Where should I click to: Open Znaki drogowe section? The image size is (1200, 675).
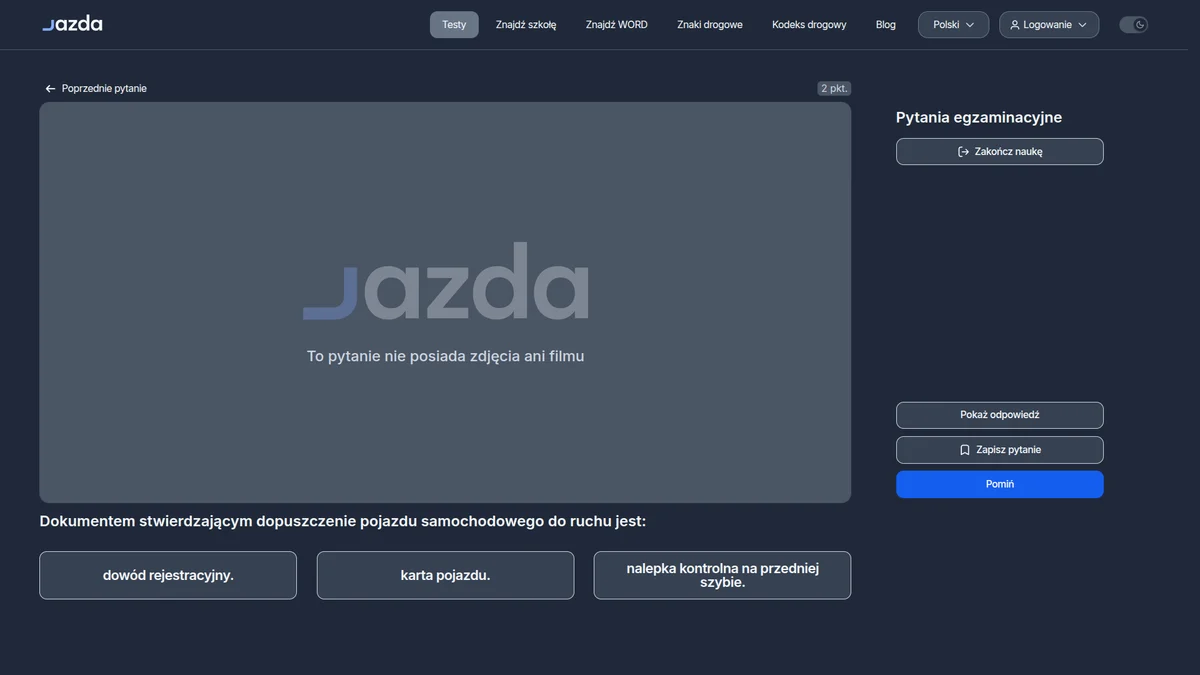pos(710,25)
